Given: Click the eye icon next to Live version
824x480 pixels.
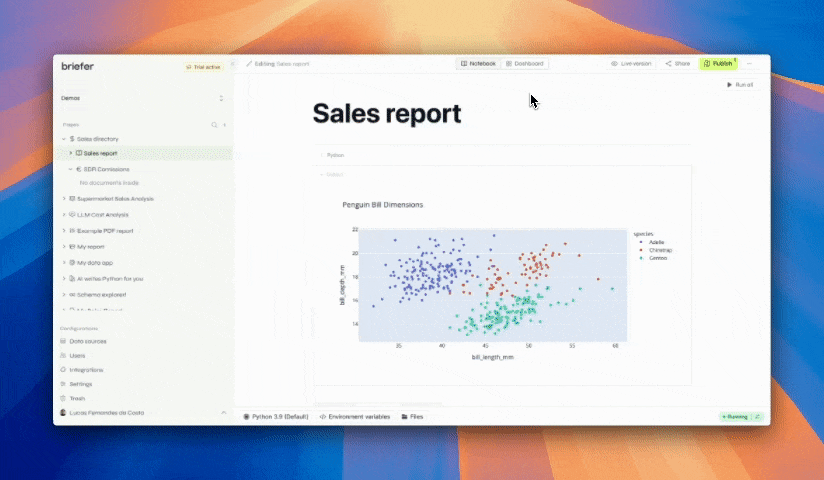Looking at the screenshot, I should tap(614, 64).
